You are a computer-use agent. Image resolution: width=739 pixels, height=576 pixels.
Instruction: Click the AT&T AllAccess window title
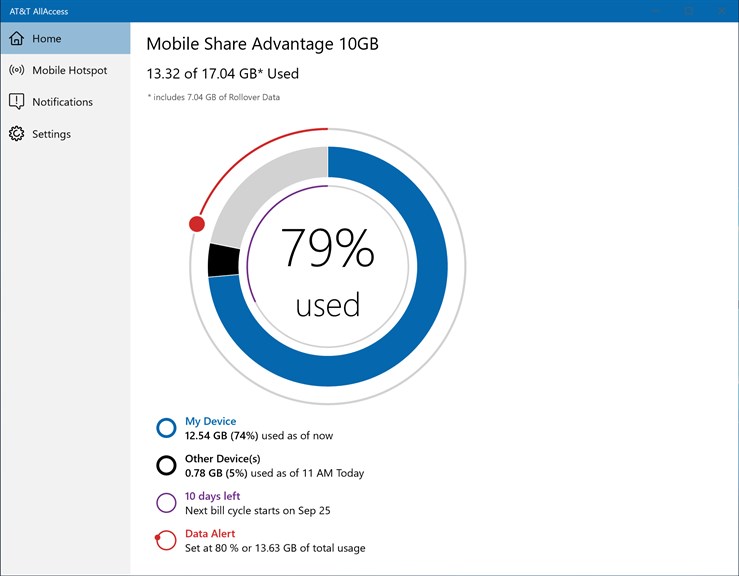click(x=39, y=11)
